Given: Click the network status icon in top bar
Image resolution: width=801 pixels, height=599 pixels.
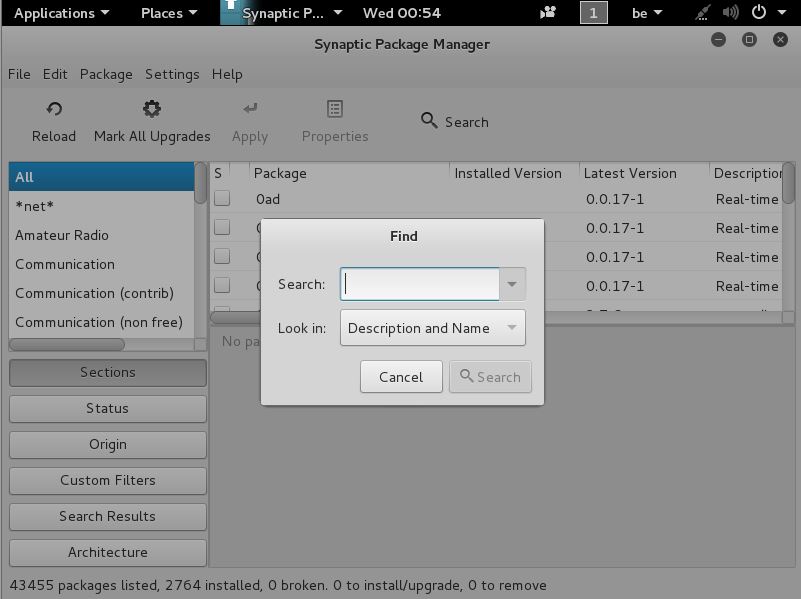Looking at the screenshot, I should [703, 12].
